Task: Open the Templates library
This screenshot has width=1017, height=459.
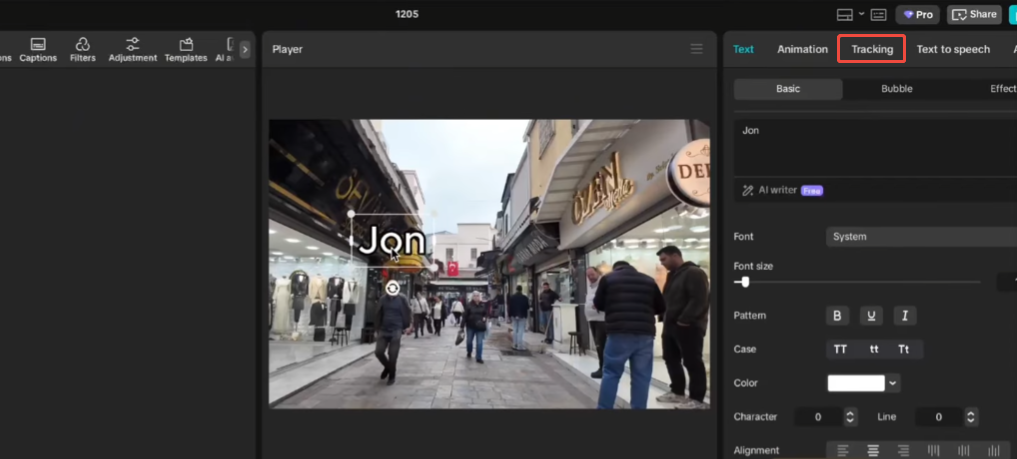Action: [x=186, y=50]
